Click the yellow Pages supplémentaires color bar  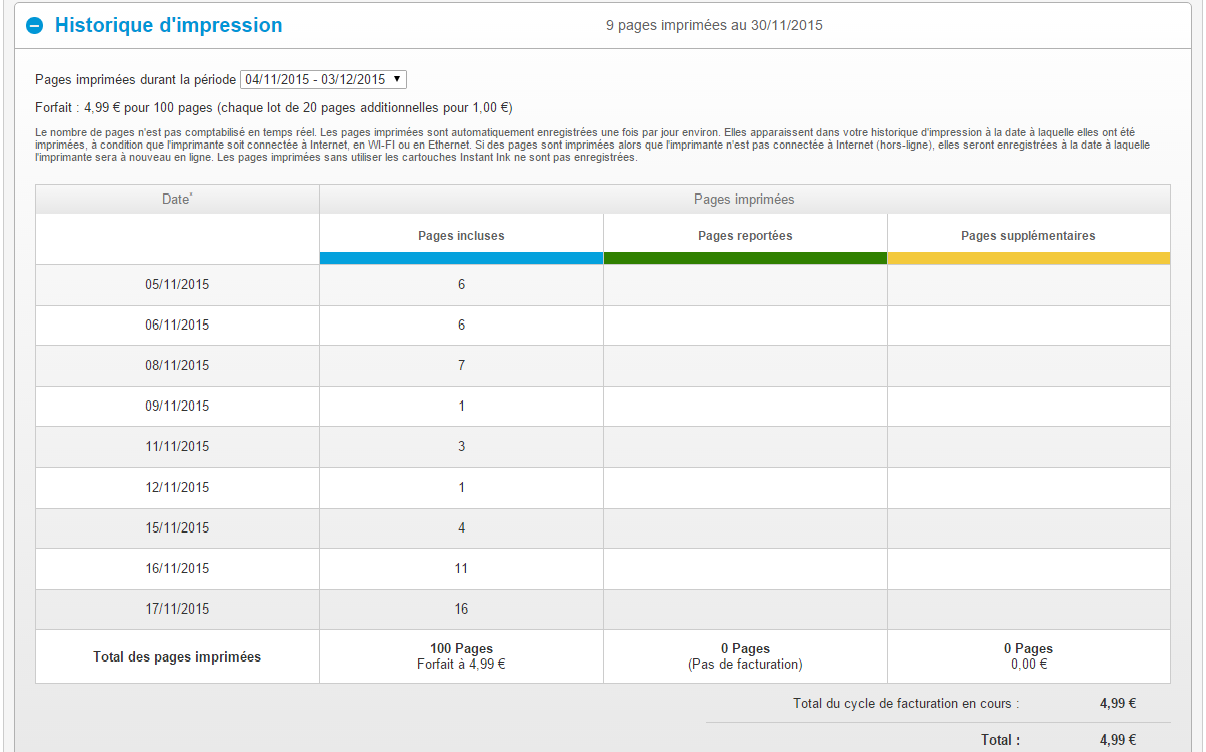1028,258
